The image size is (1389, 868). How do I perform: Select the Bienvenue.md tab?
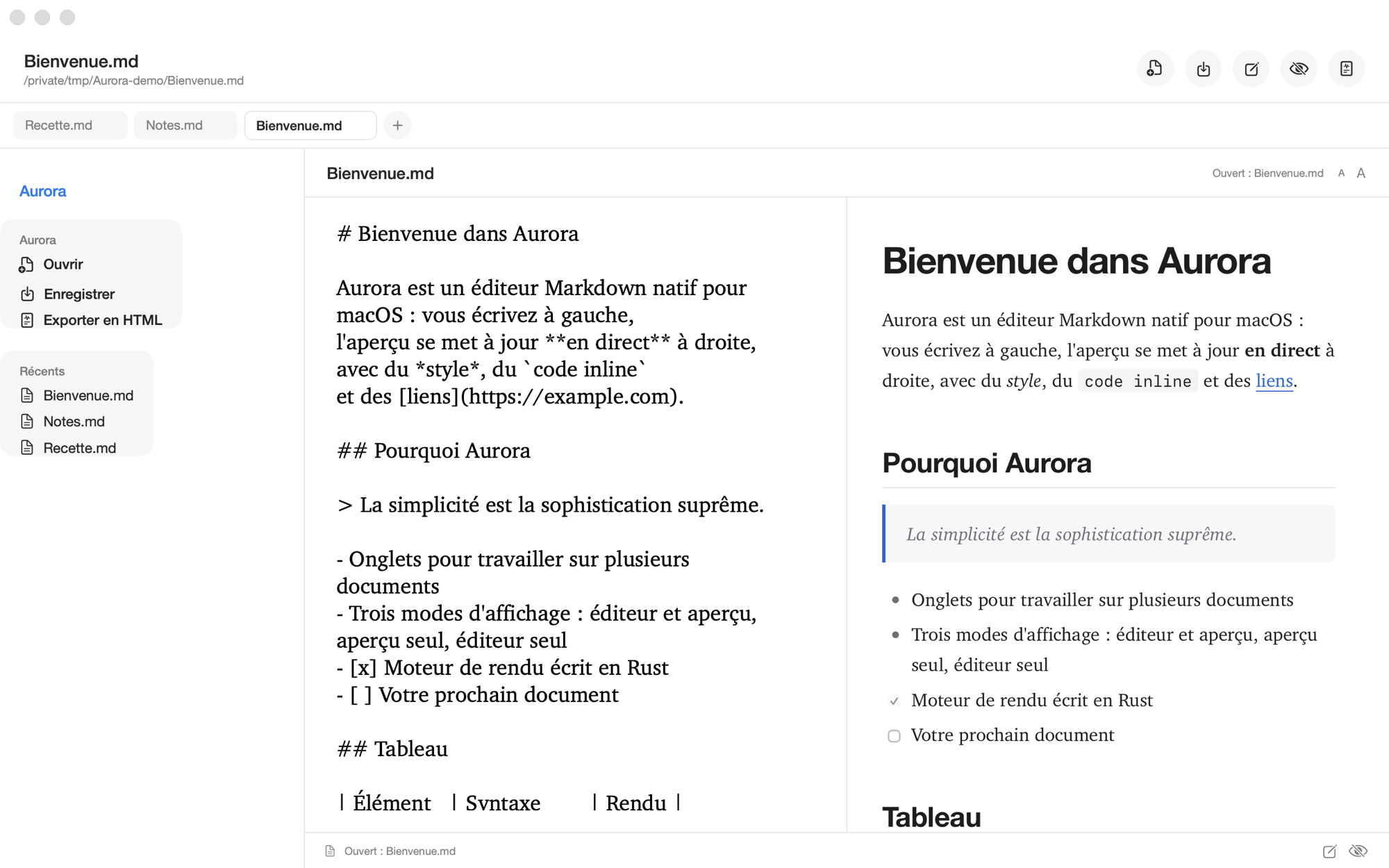pyautogui.click(x=310, y=126)
